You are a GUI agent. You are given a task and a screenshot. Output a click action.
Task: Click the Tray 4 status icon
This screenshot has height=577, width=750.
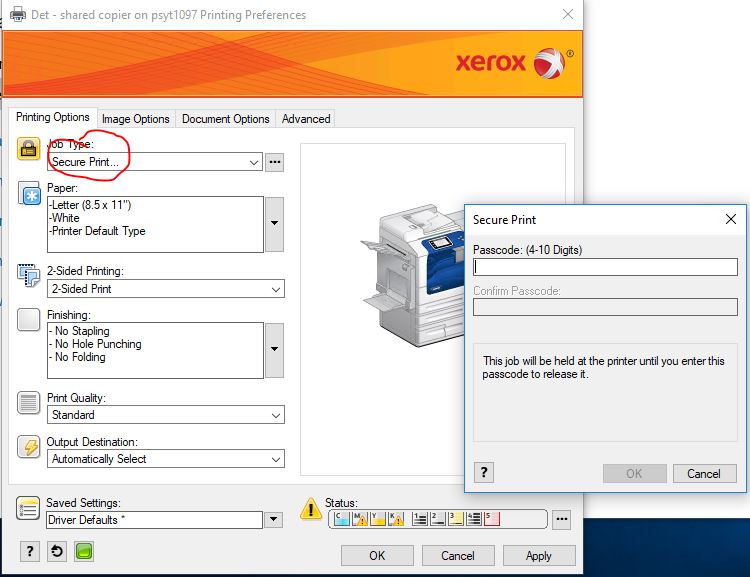tap(474, 519)
